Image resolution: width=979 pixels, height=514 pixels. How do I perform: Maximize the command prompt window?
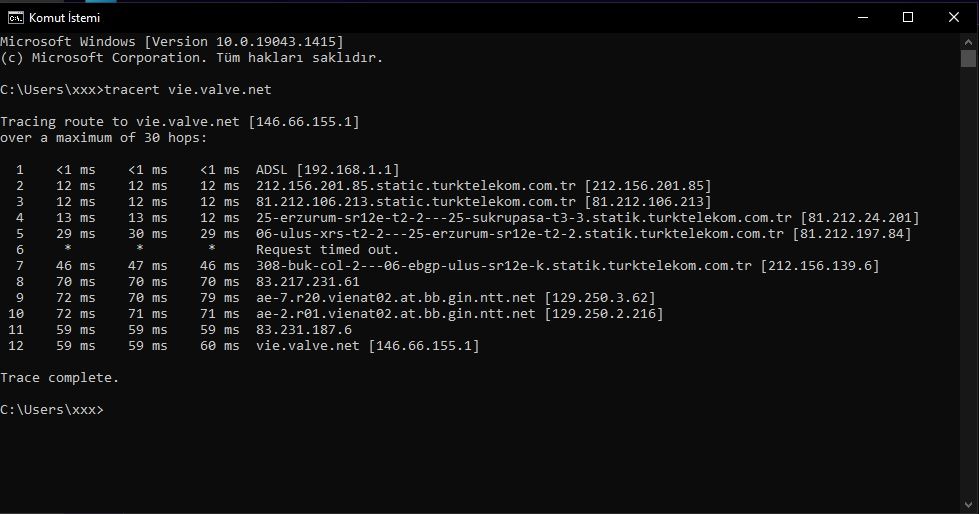907,17
